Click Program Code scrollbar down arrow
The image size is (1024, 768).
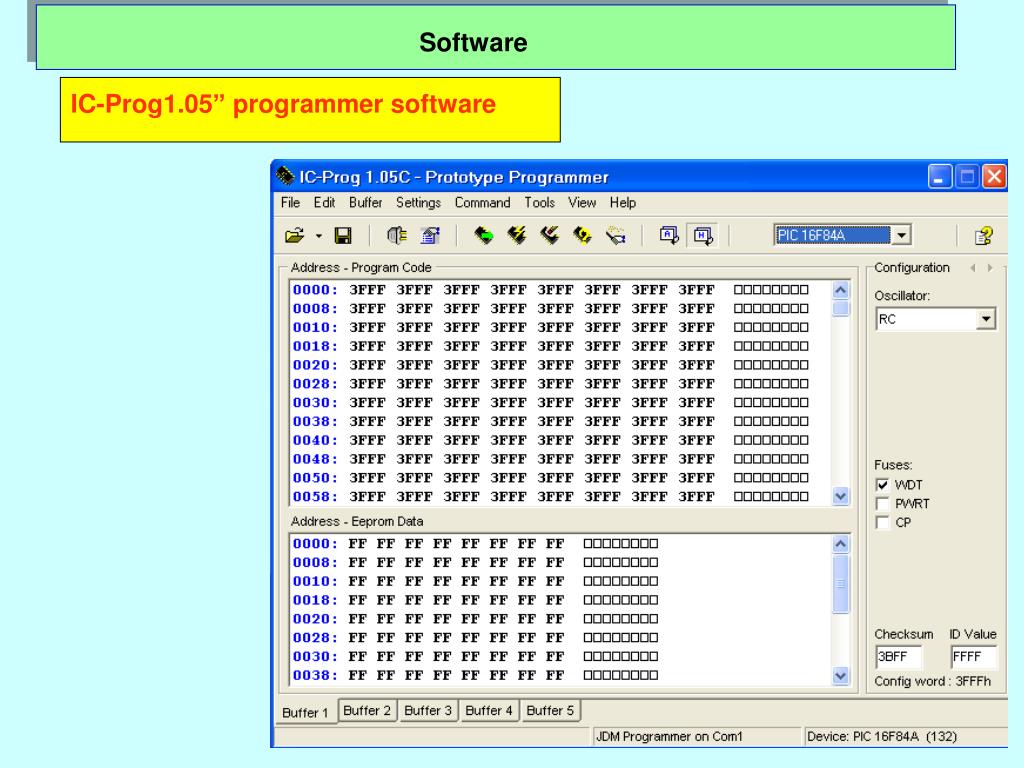841,496
